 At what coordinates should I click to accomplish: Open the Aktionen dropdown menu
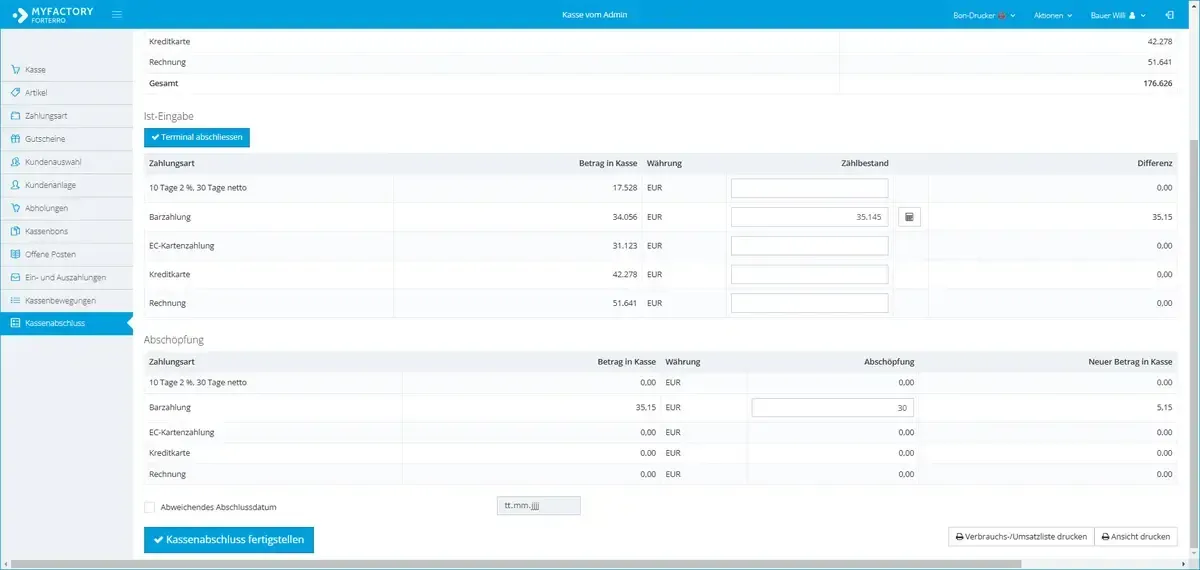coord(1052,15)
